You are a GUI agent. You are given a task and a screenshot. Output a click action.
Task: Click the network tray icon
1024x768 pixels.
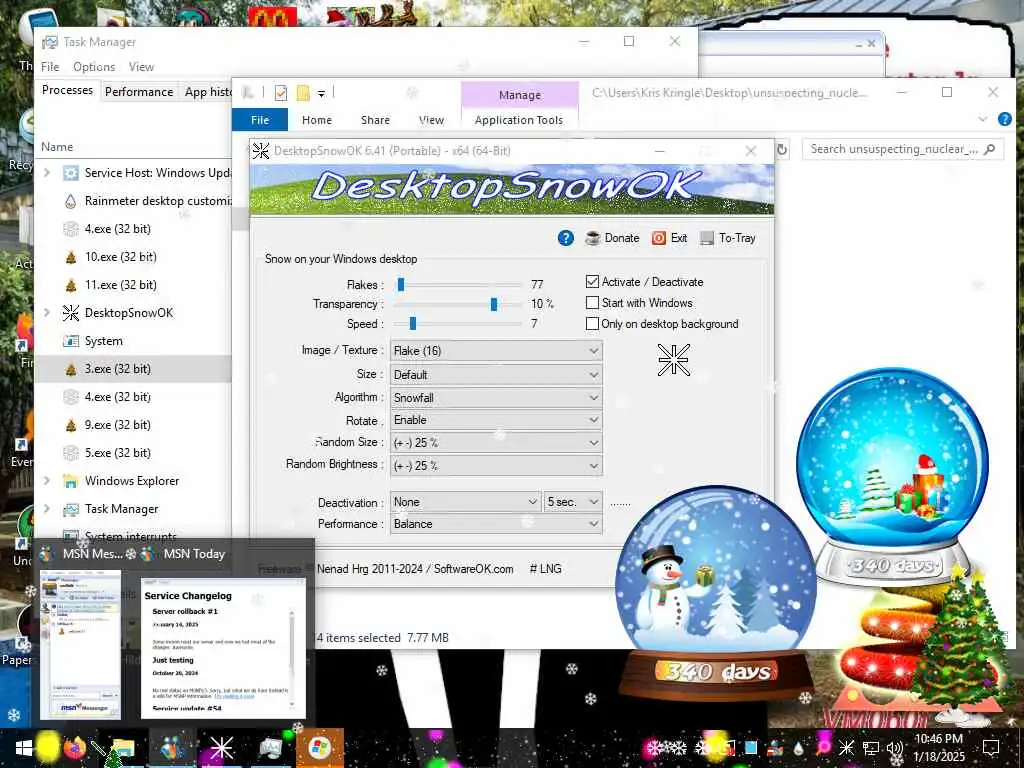tap(871, 748)
